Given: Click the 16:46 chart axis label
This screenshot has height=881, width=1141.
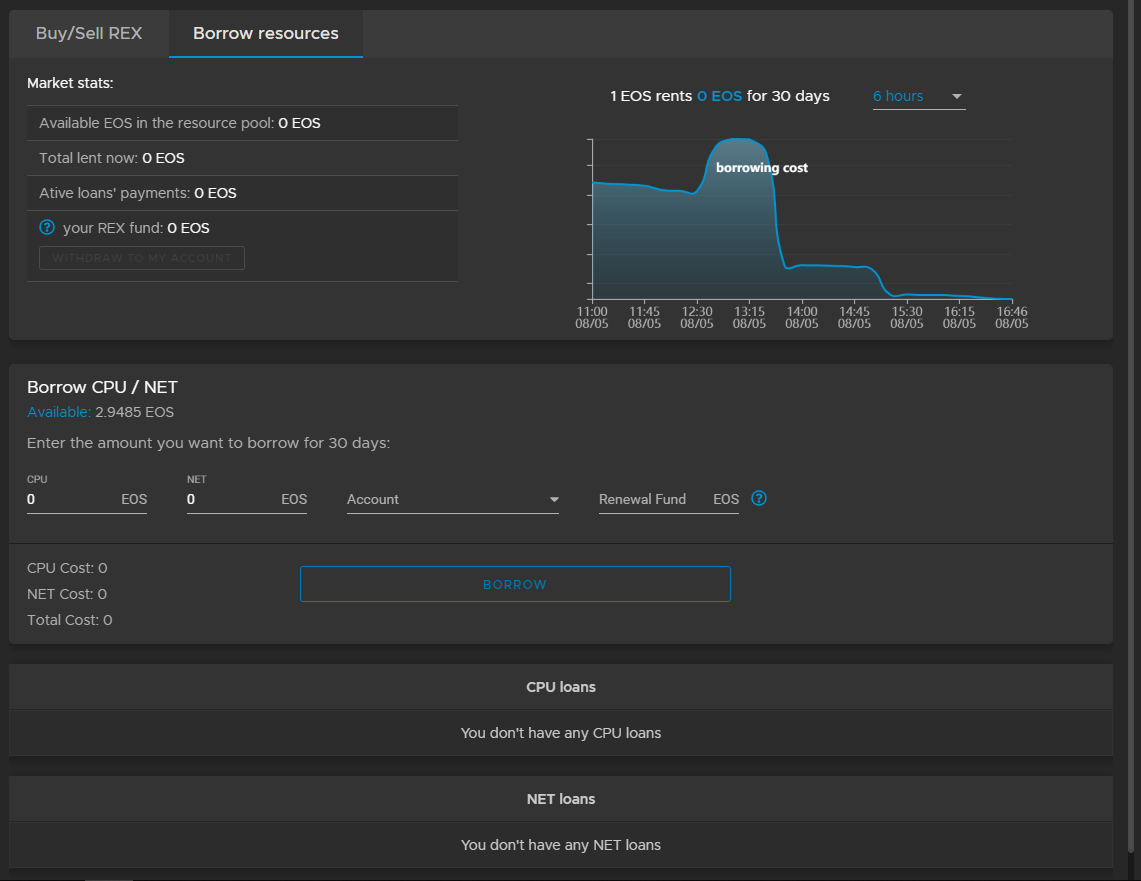Looking at the screenshot, I should tap(1012, 317).
